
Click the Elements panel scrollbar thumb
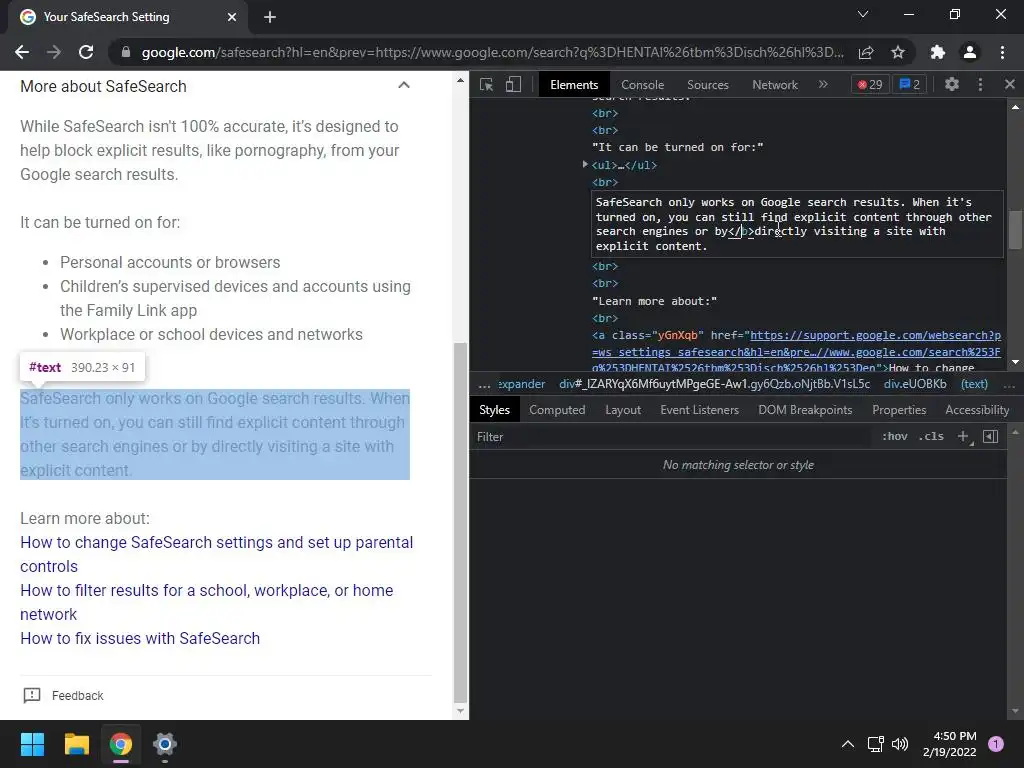point(1015,229)
